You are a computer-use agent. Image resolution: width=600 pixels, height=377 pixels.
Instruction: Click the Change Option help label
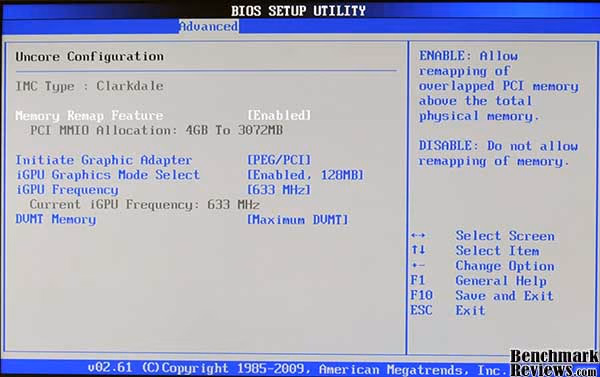(x=505, y=266)
